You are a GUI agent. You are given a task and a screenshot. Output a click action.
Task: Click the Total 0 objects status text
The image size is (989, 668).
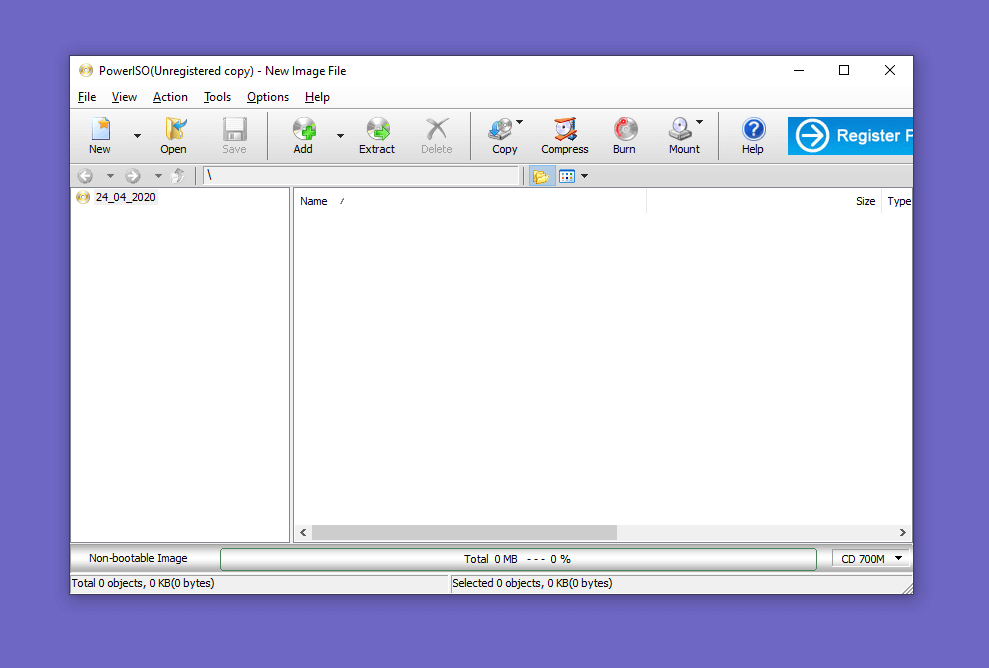pos(143,583)
